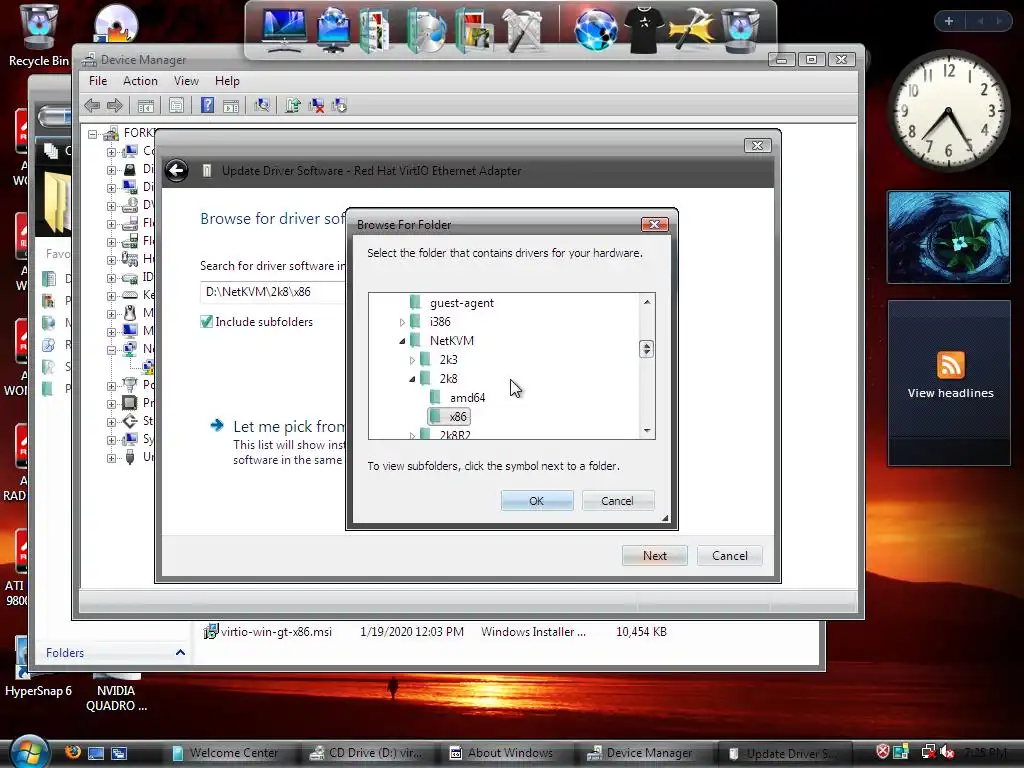1024x768 pixels.
Task: Toggle the Include subfolders checkbox
Action: tap(206, 321)
